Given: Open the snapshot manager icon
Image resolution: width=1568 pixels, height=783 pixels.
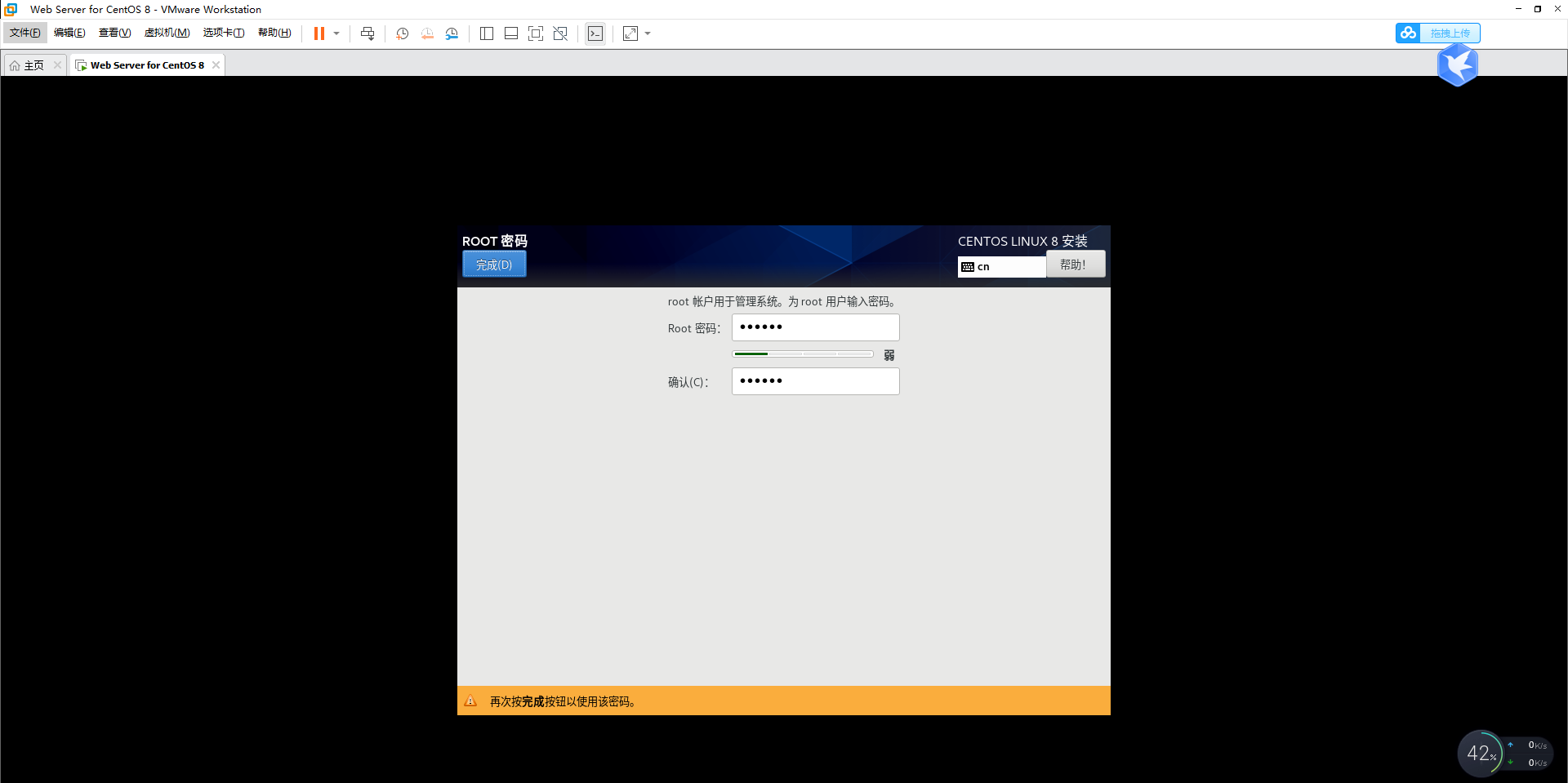Looking at the screenshot, I should point(452,33).
